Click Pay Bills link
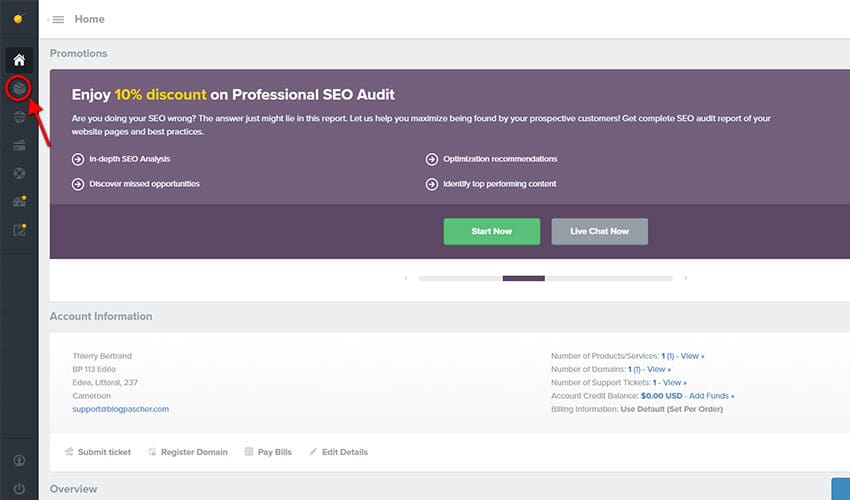Screen dimensions: 850x500 coord(275,452)
